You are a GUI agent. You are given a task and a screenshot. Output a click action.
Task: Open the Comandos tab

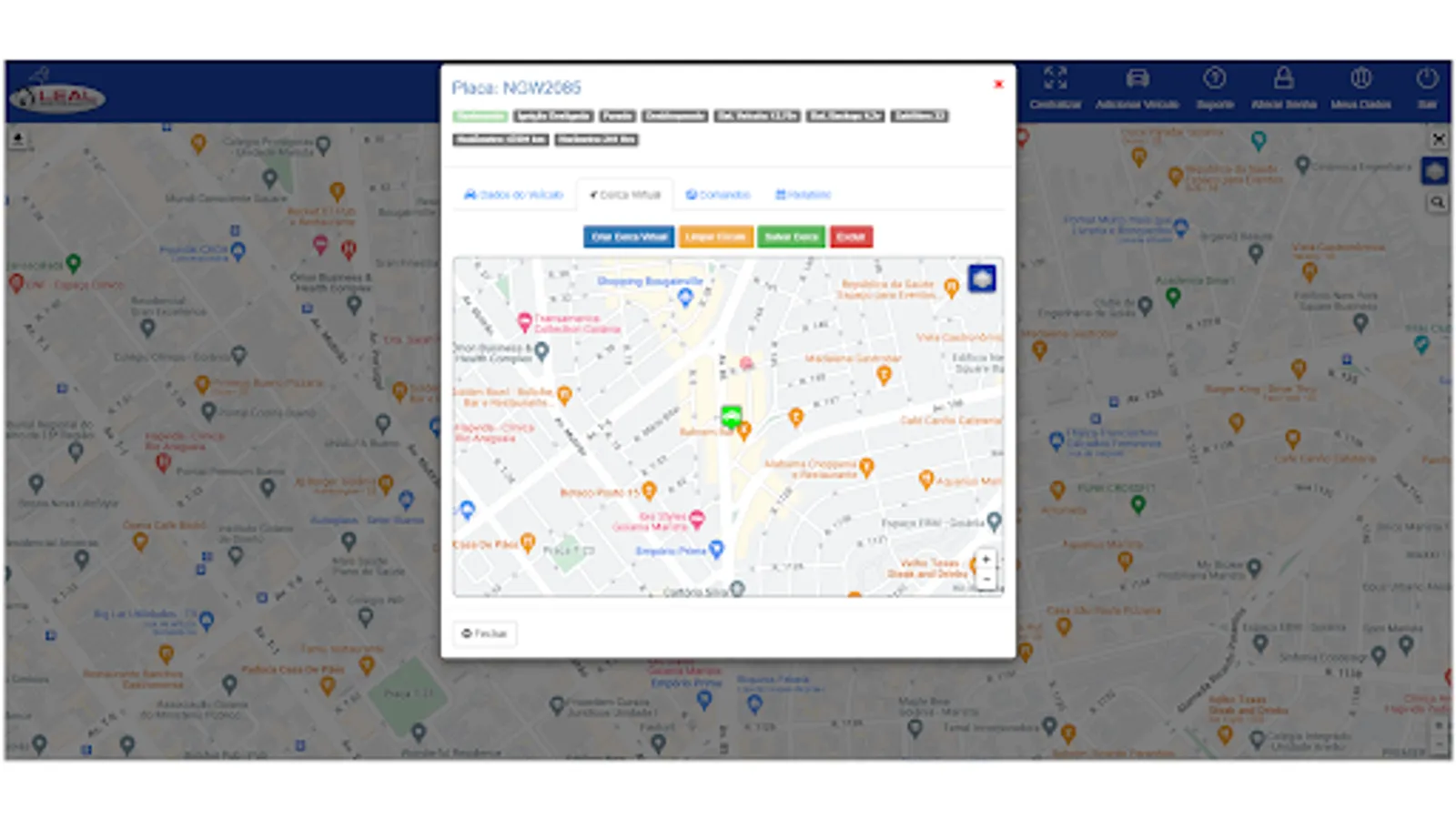[x=719, y=194]
